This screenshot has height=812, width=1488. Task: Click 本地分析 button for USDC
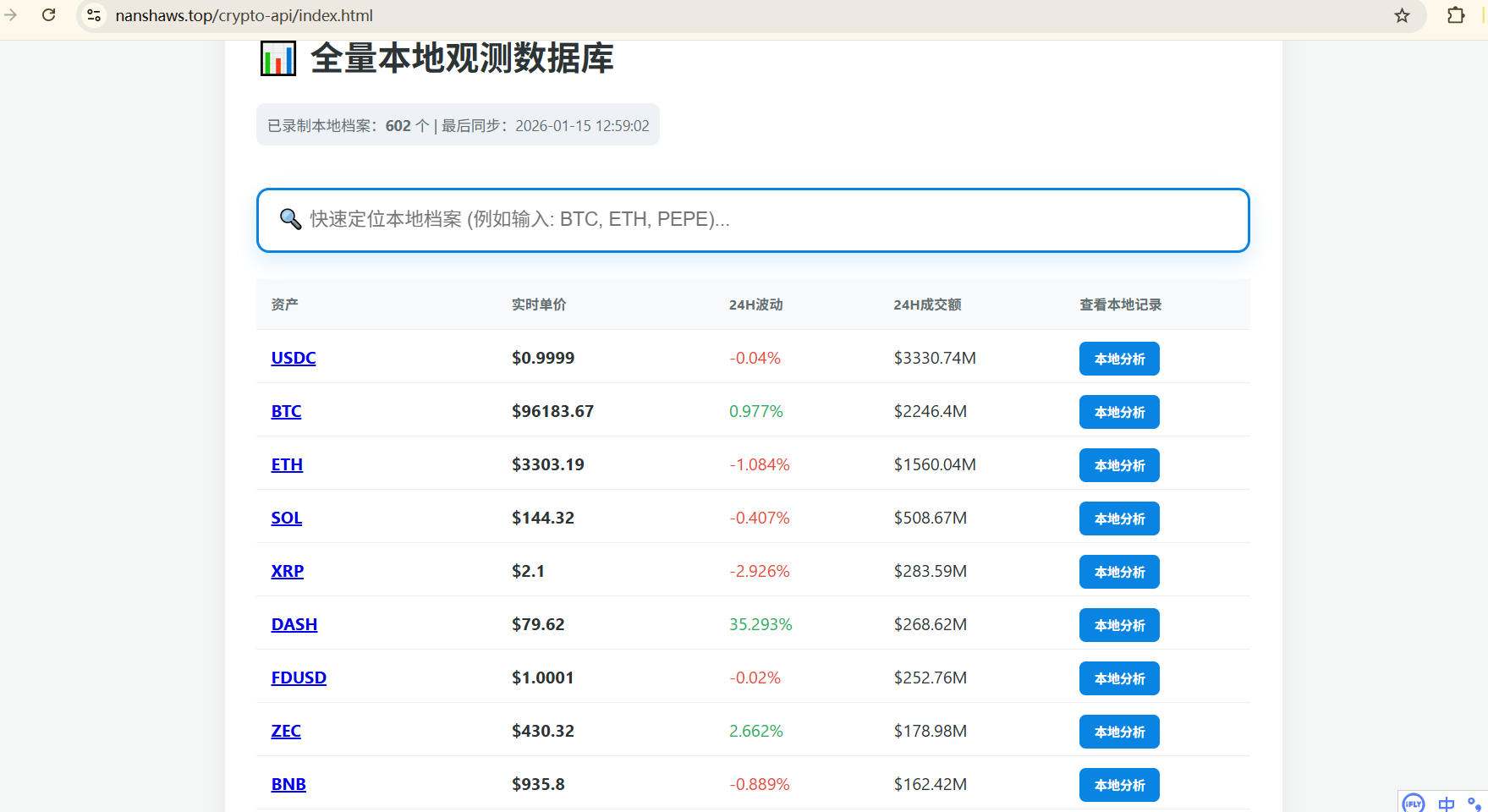1118,359
